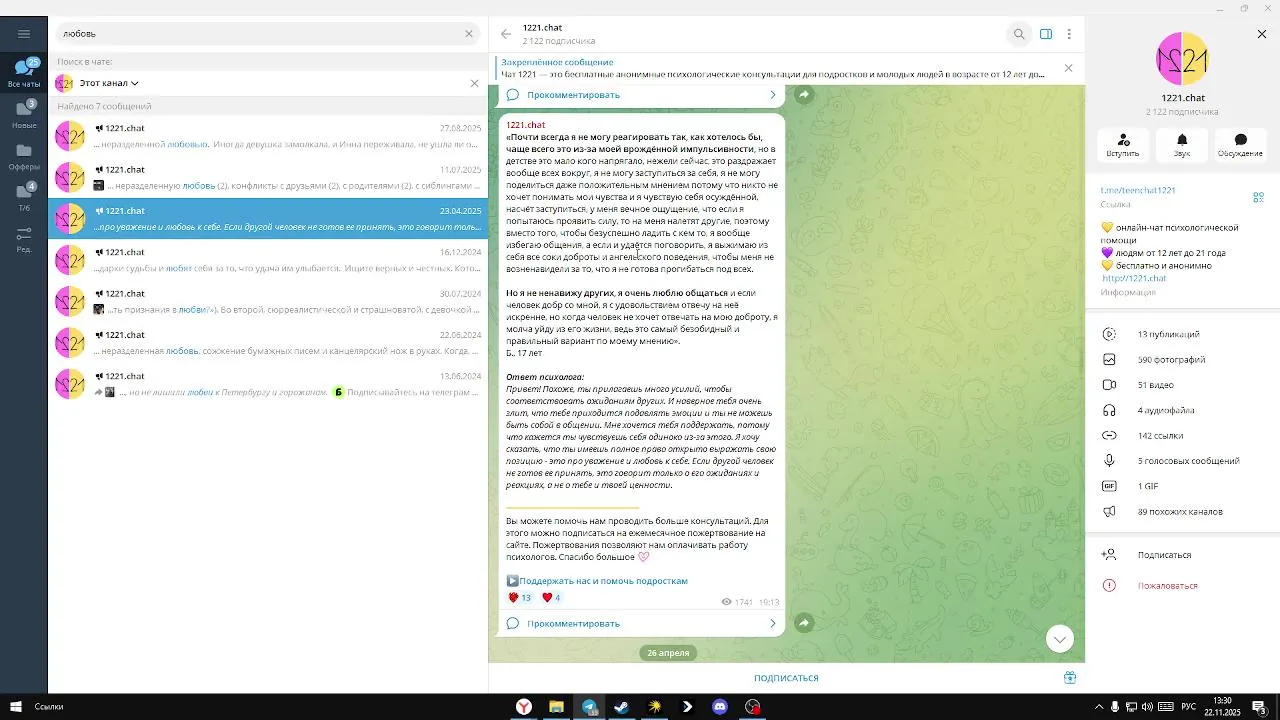The height and width of the screenshot is (720, 1280).
Task: Open the Ред. folder settings
Action: [24, 238]
